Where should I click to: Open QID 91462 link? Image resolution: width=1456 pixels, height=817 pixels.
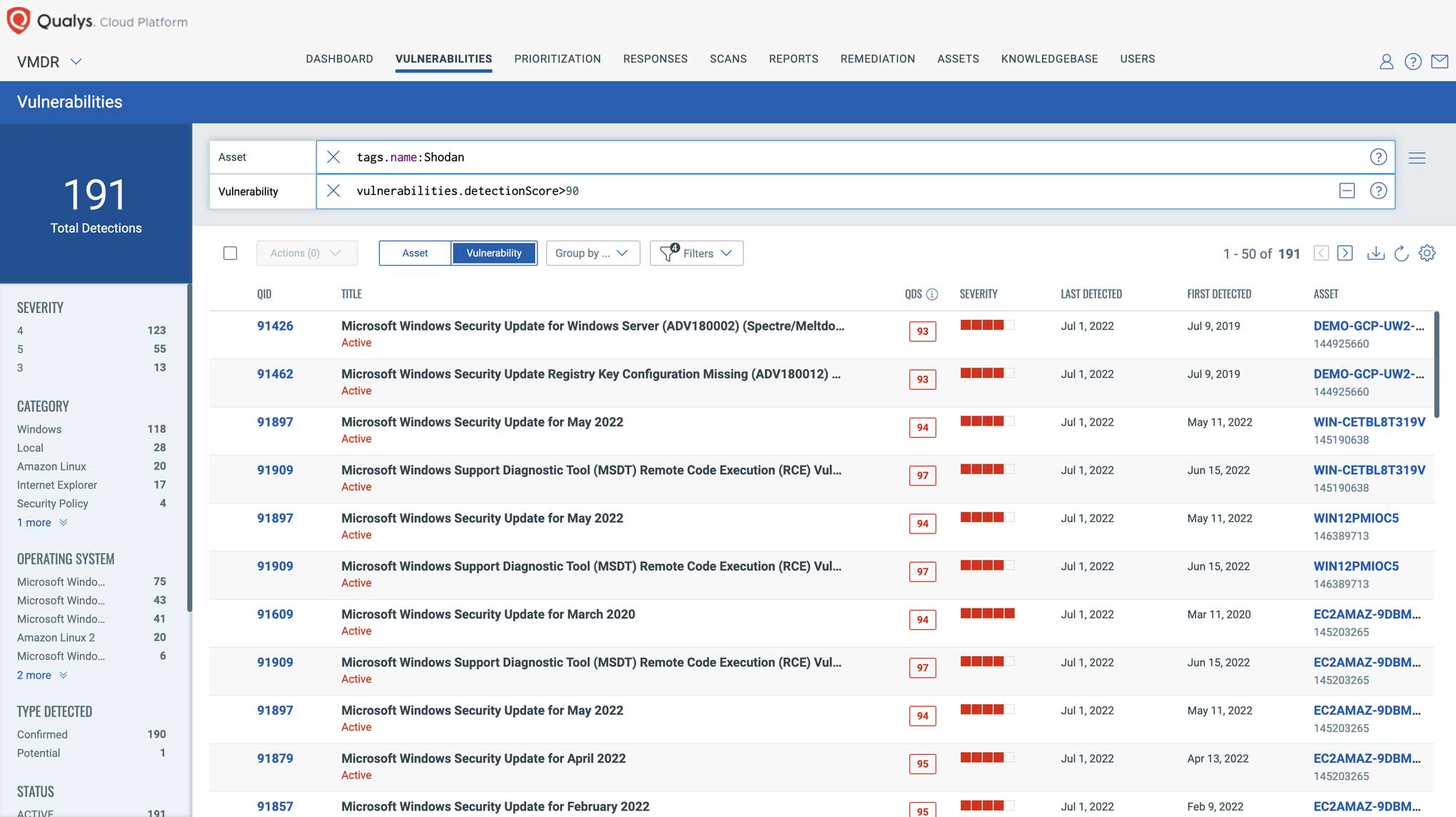click(x=275, y=374)
